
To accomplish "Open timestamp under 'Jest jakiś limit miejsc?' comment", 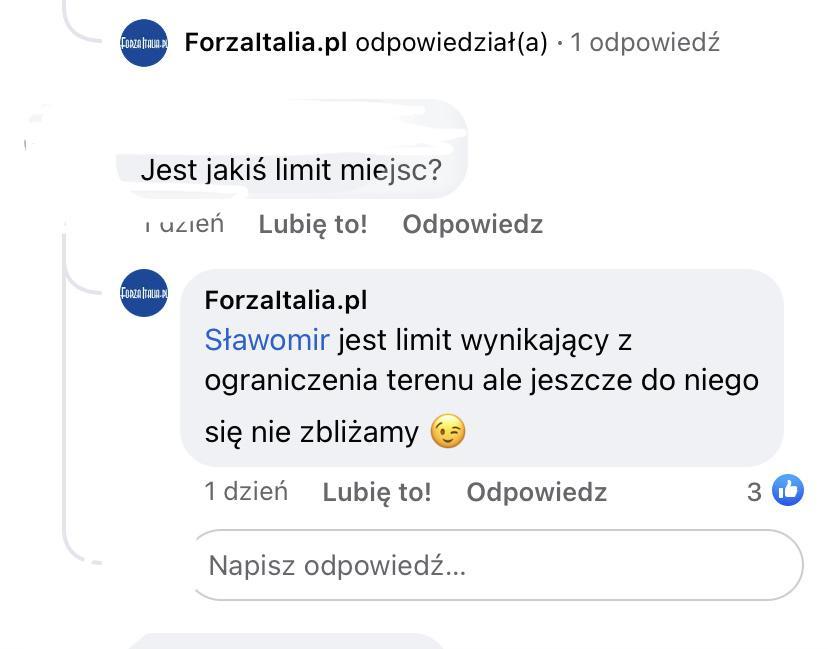I will click(184, 224).
